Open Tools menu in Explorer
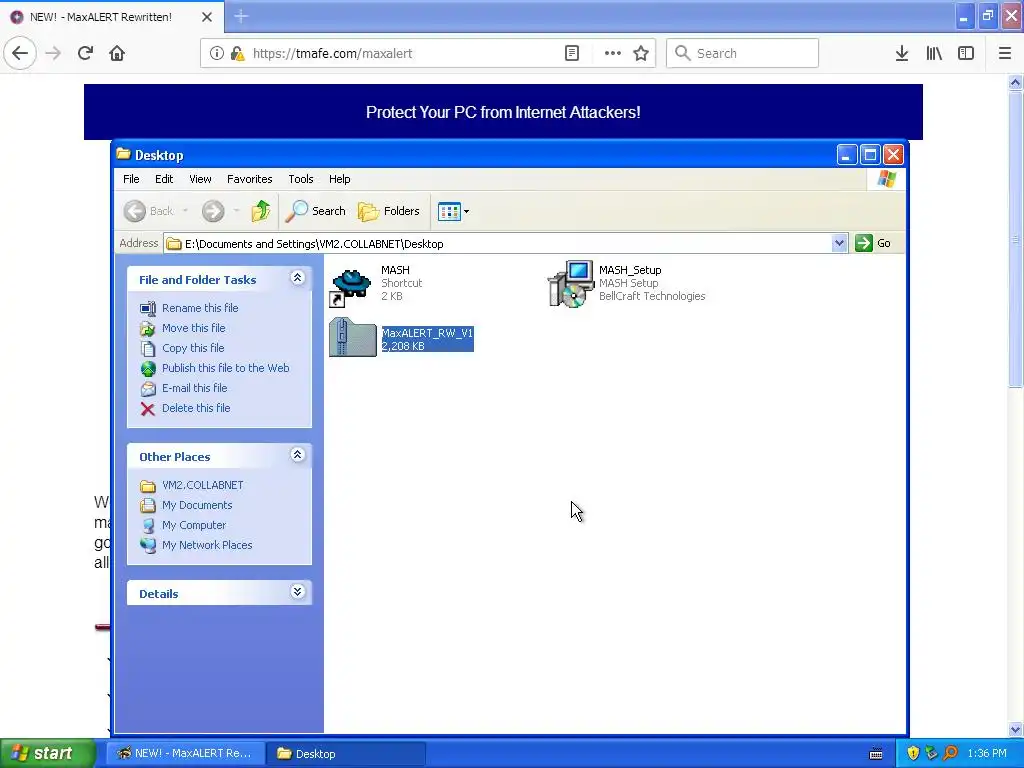1024x768 pixels. (300, 179)
